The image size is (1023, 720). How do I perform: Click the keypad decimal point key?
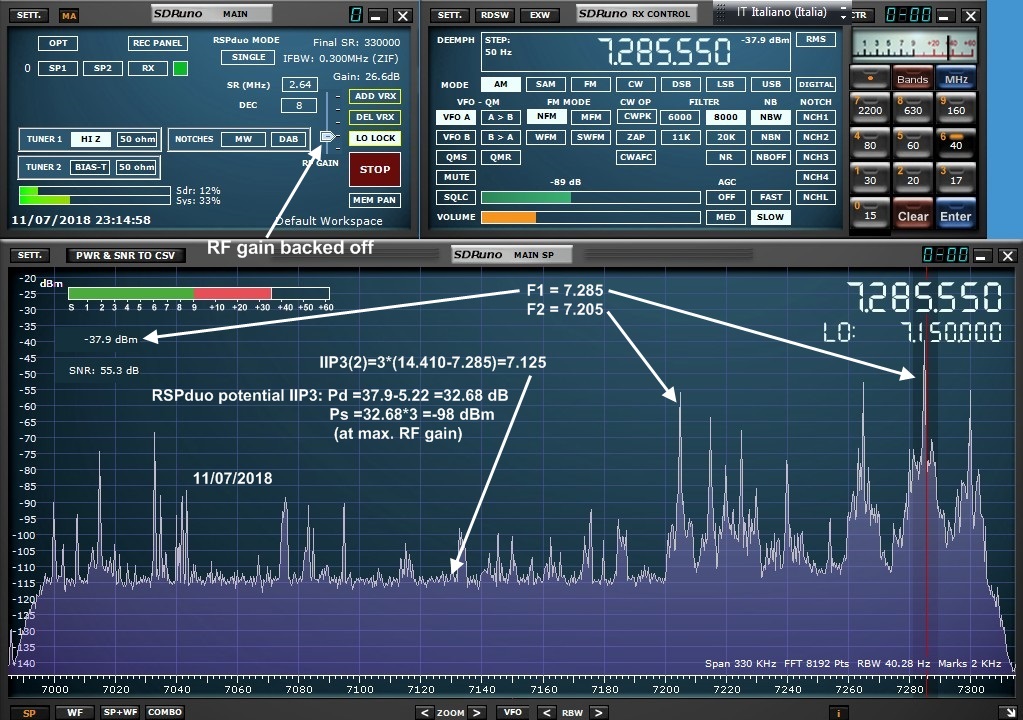pos(870,78)
